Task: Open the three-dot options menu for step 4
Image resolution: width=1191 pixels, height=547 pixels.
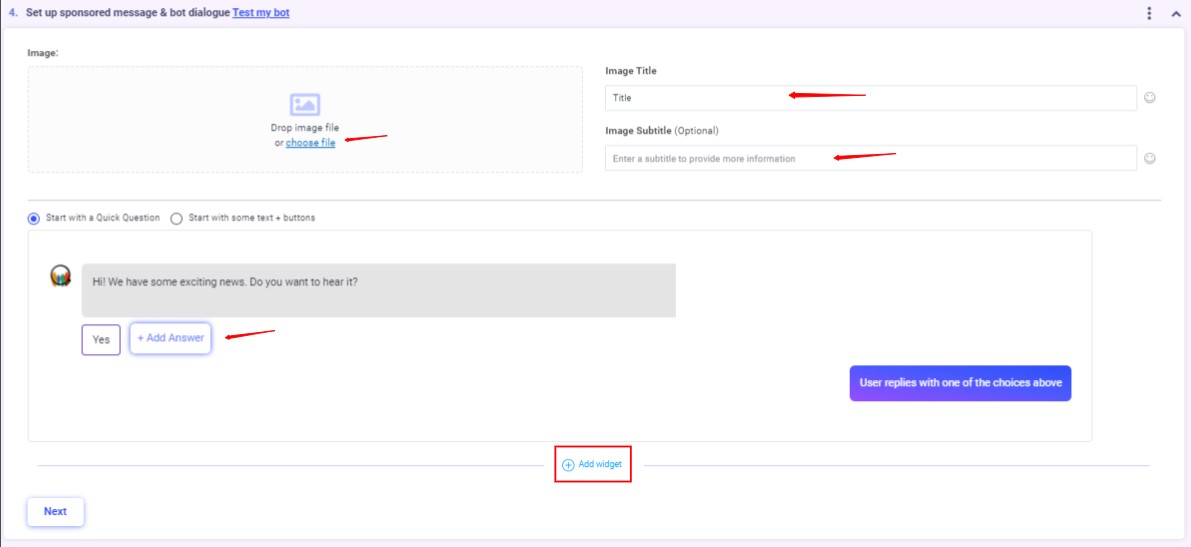Action: 1149,13
